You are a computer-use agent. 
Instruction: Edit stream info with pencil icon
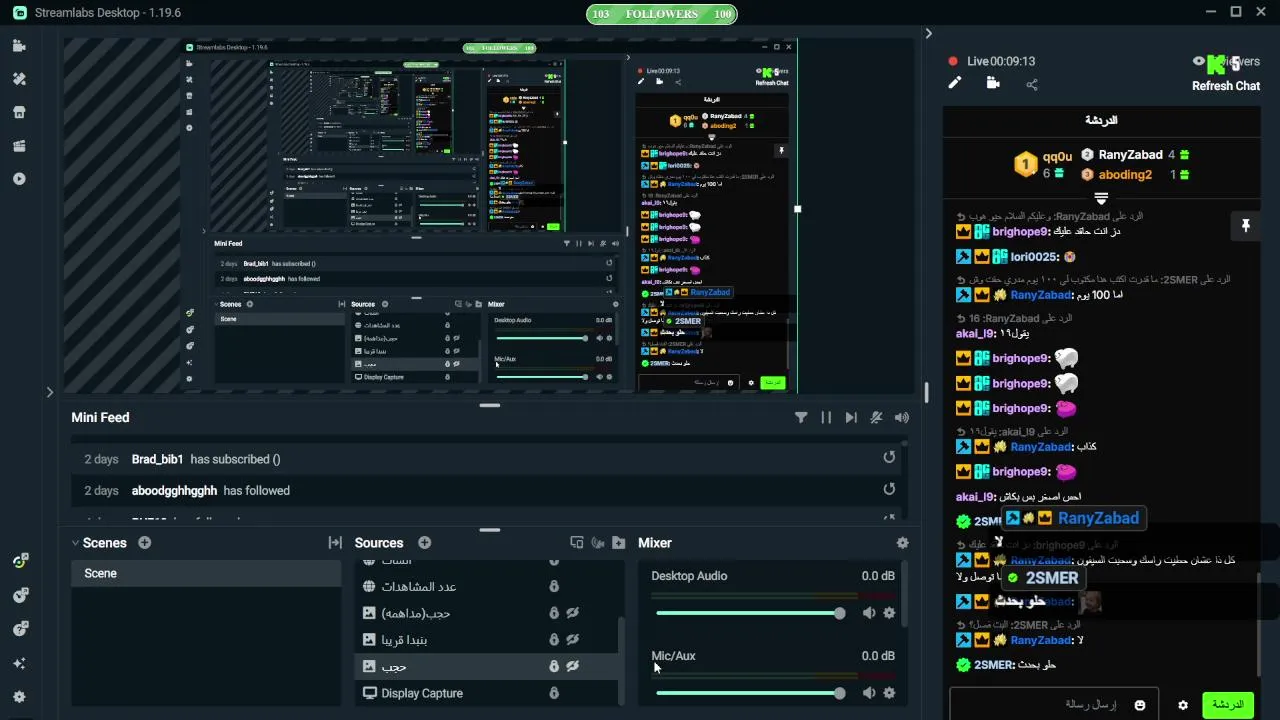(954, 83)
